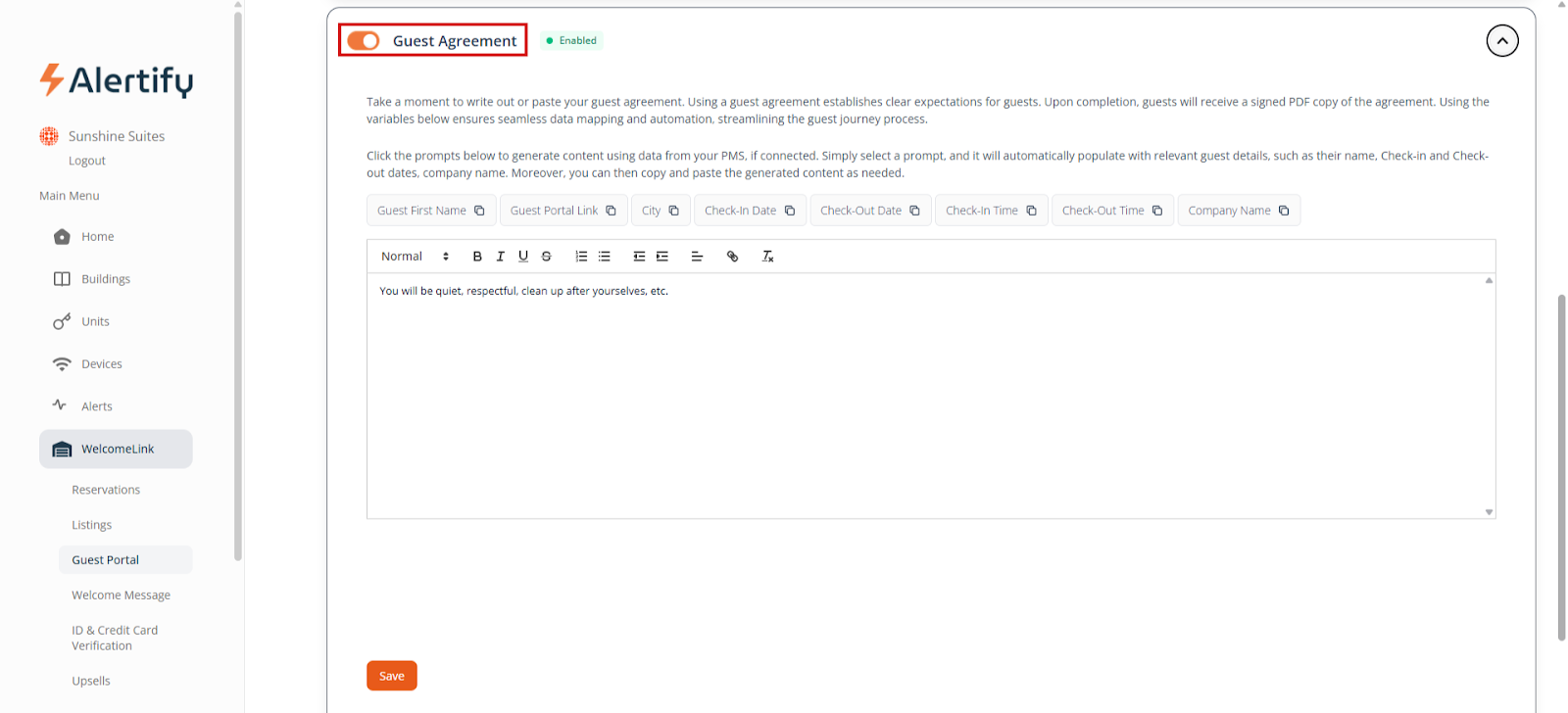Click the Logout link
Screen dimensions: 1568x713
tap(87, 161)
